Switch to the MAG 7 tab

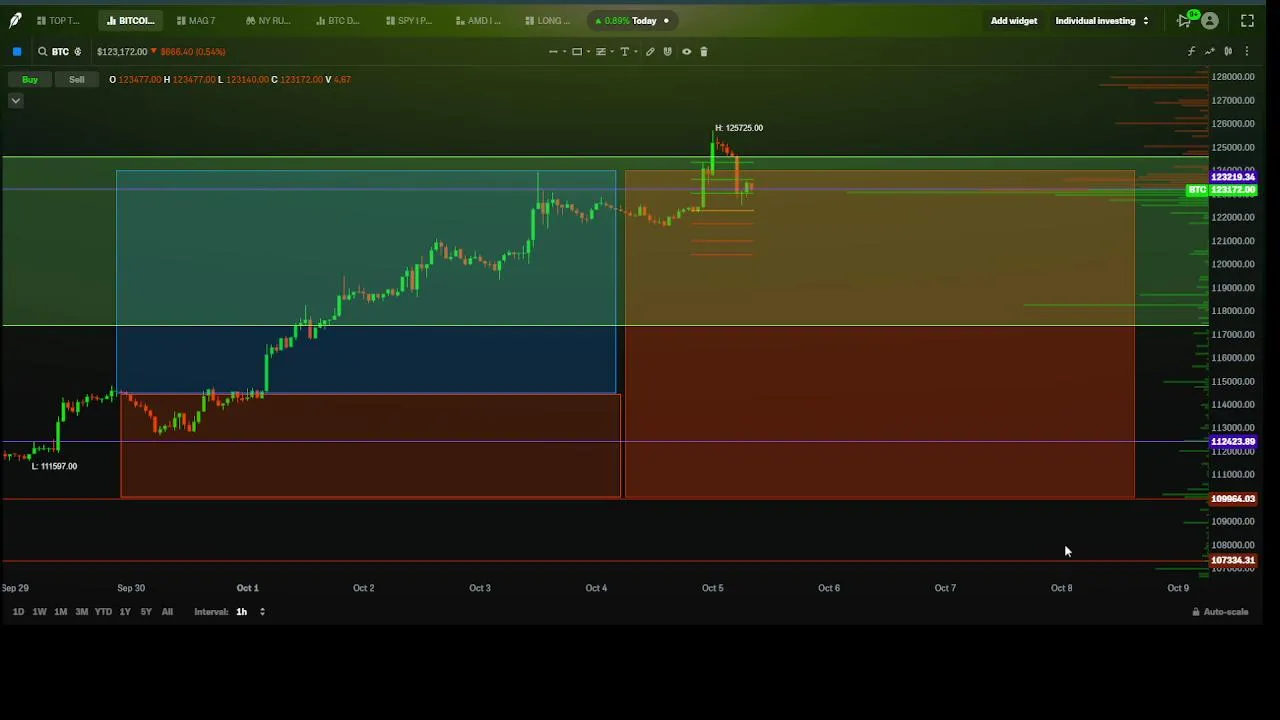pyautogui.click(x=196, y=20)
